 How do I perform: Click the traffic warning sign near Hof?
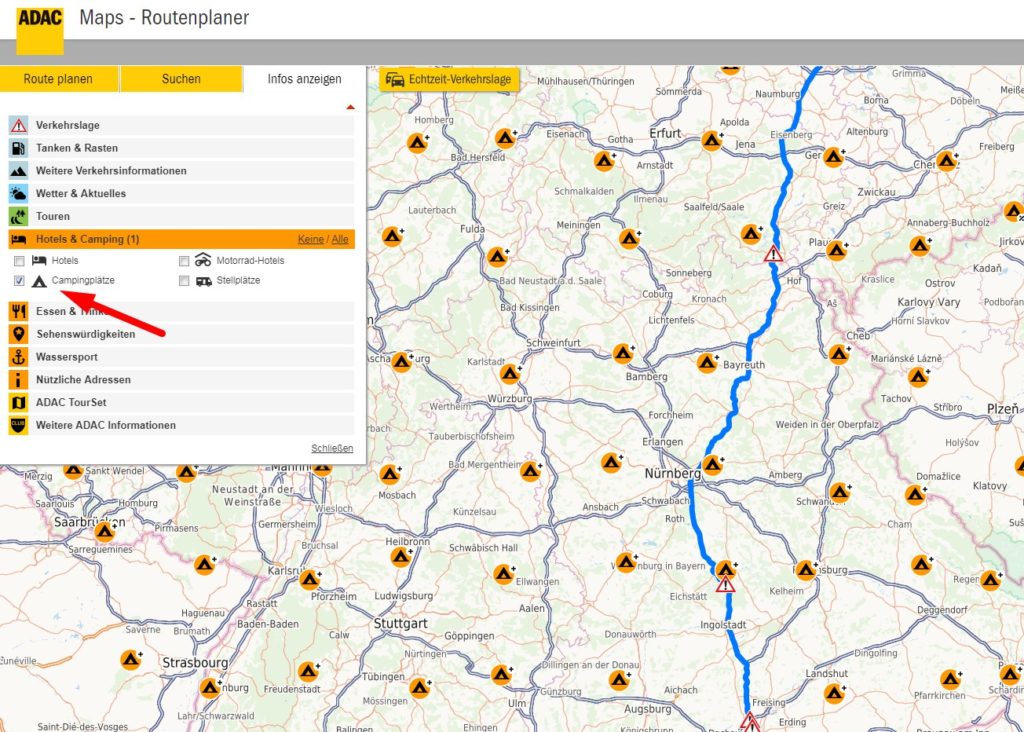click(x=773, y=253)
